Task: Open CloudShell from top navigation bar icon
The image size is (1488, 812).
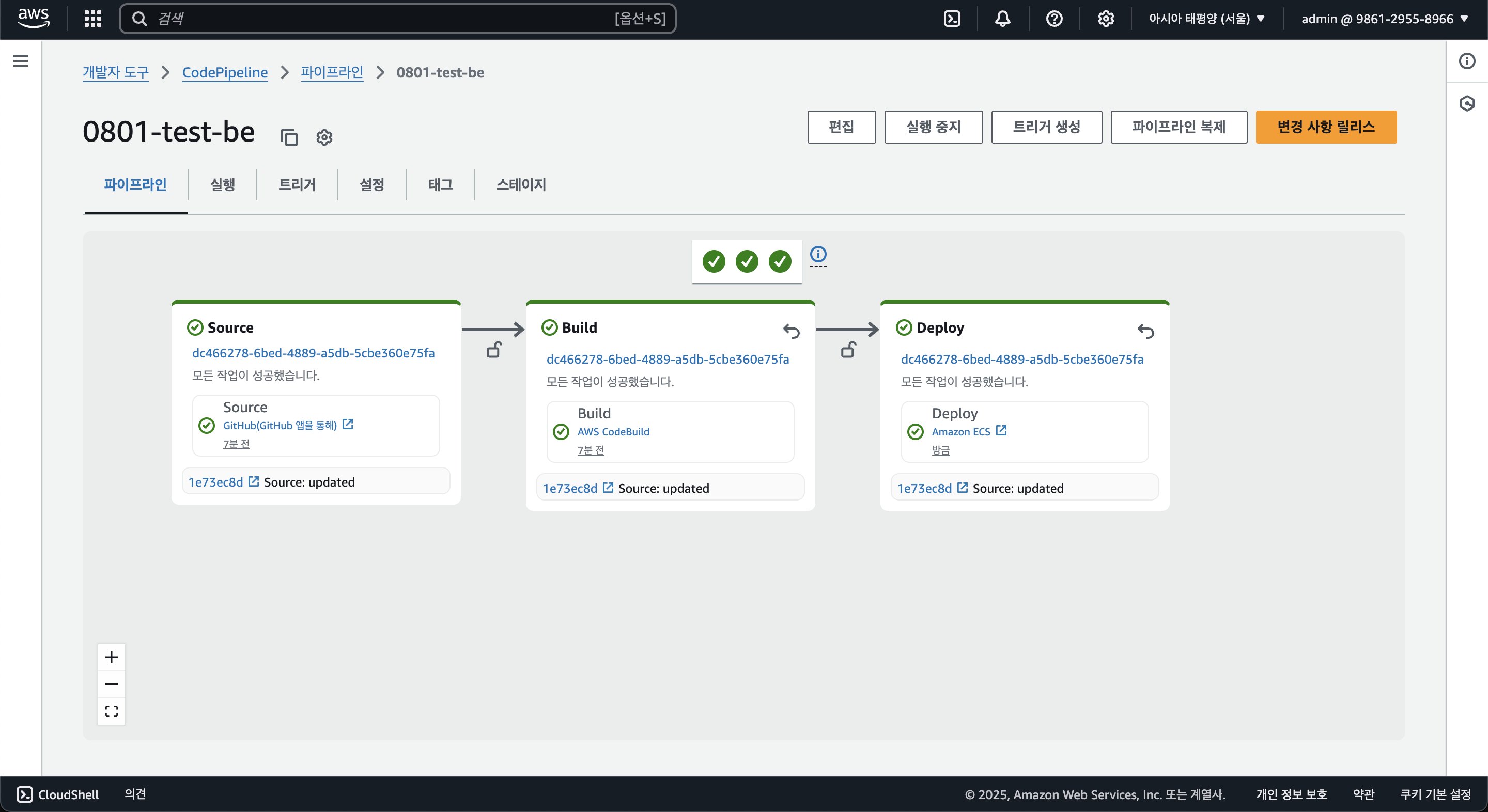Action: (x=952, y=19)
